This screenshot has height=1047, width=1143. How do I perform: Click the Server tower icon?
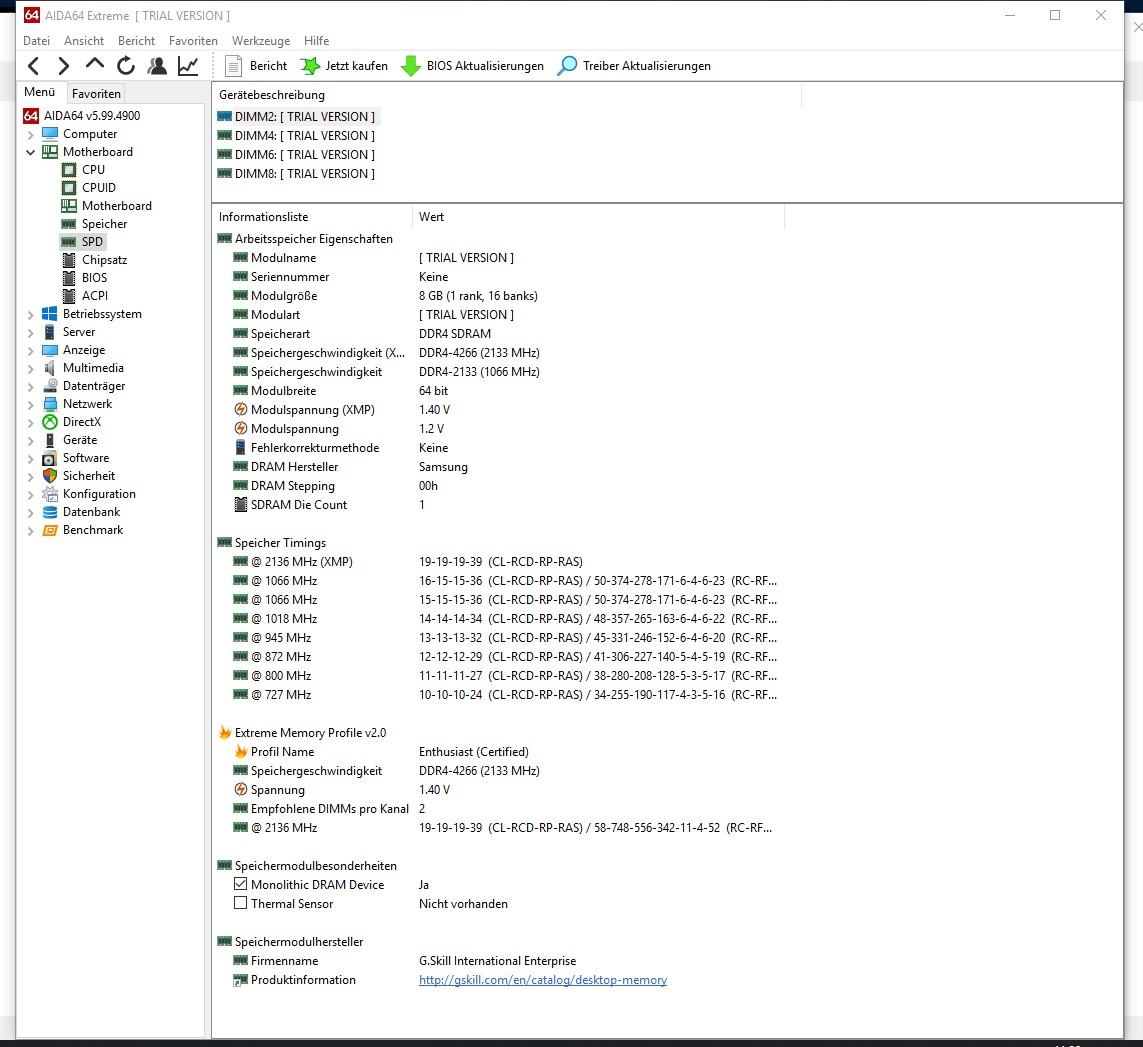(x=50, y=332)
